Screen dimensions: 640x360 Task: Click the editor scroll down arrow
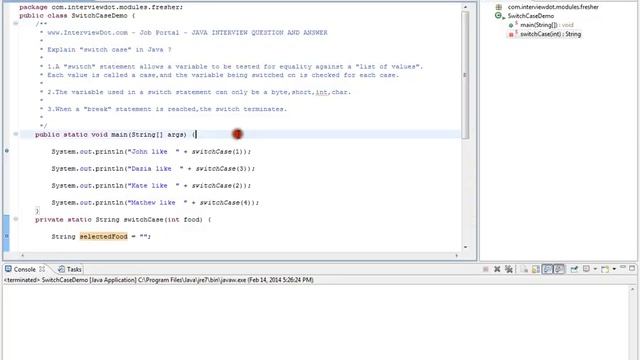coord(465,247)
